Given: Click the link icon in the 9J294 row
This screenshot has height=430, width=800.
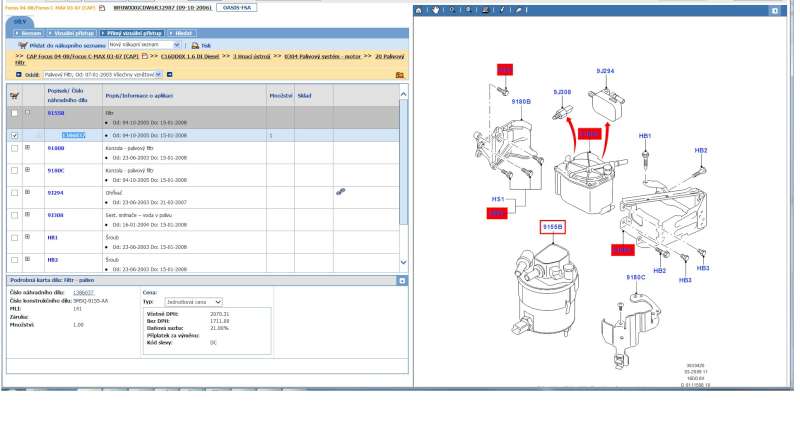Looking at the screenshot, I should 340,191.
